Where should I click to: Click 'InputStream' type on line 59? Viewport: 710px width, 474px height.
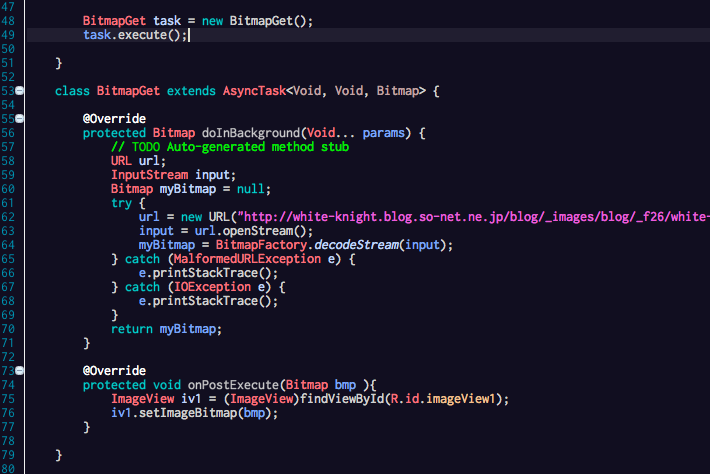[149, 175]
